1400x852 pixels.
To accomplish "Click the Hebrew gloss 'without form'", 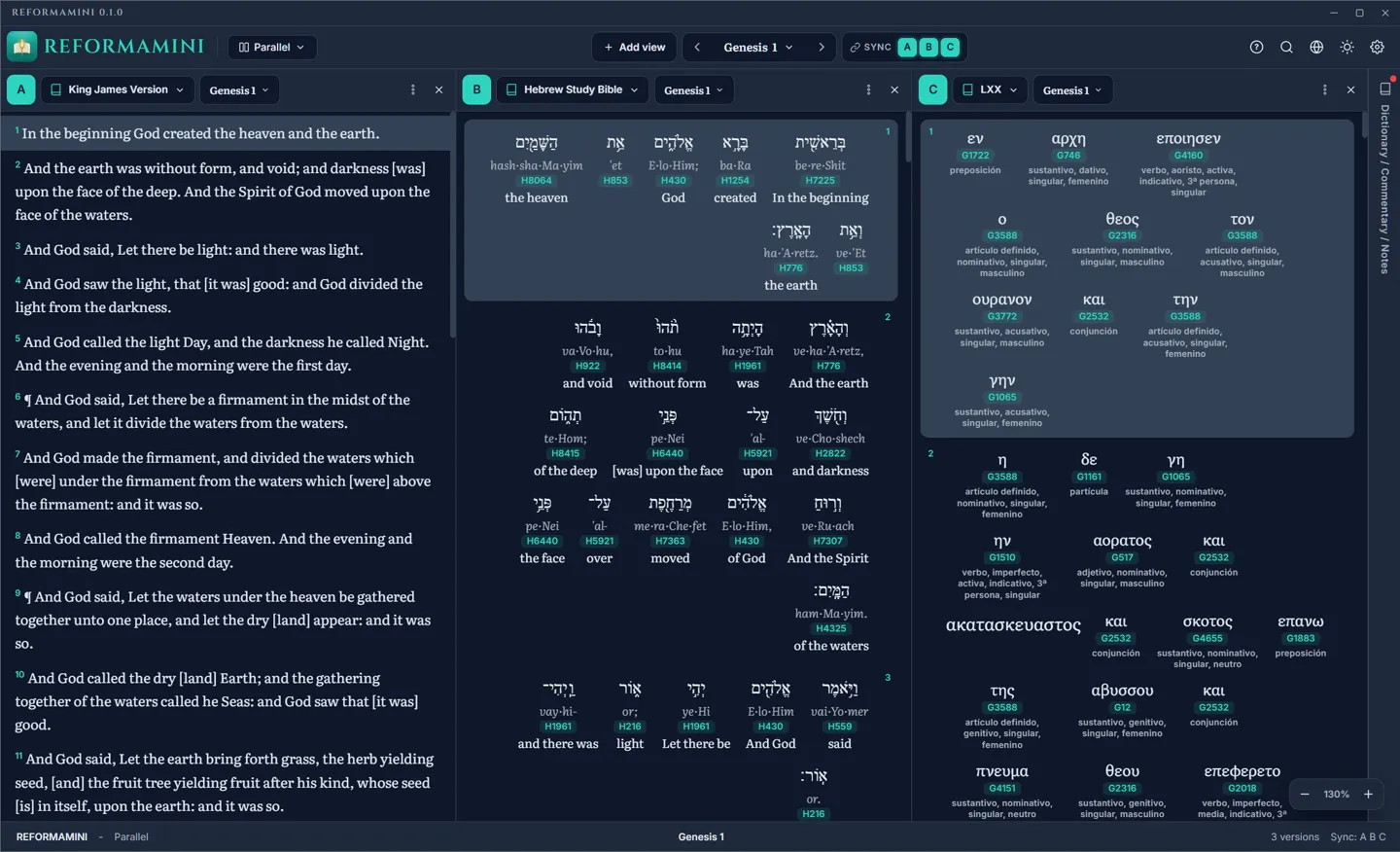I will 667,383.
